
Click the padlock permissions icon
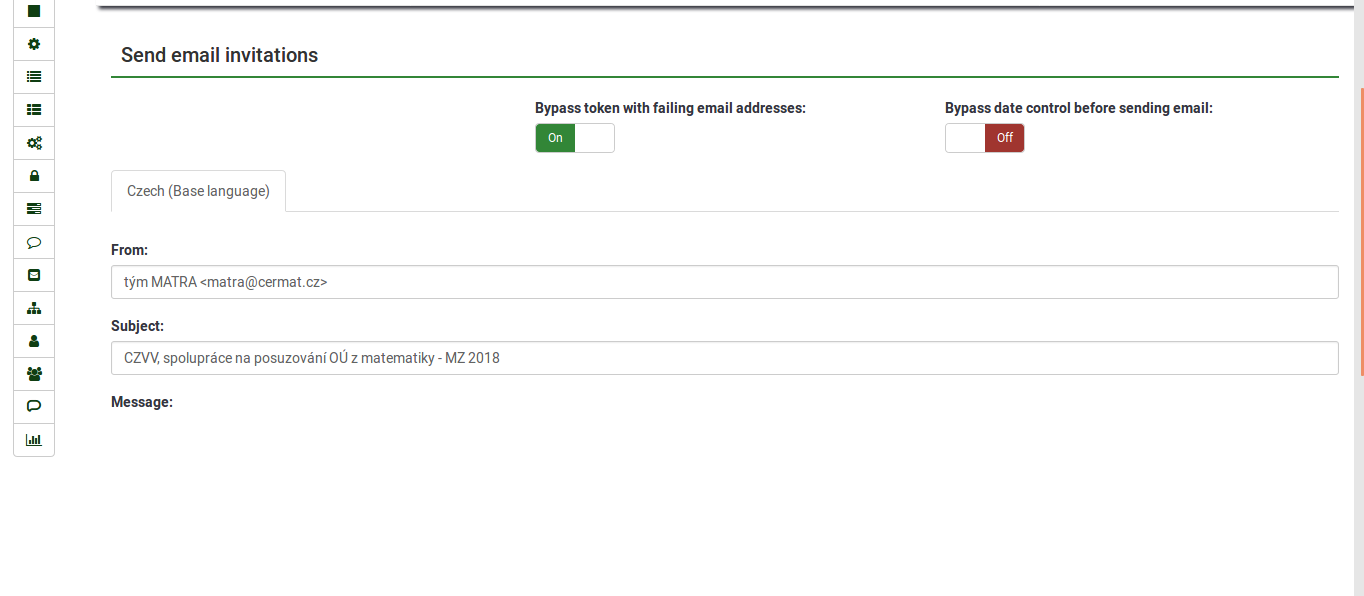tap(34, 176)
